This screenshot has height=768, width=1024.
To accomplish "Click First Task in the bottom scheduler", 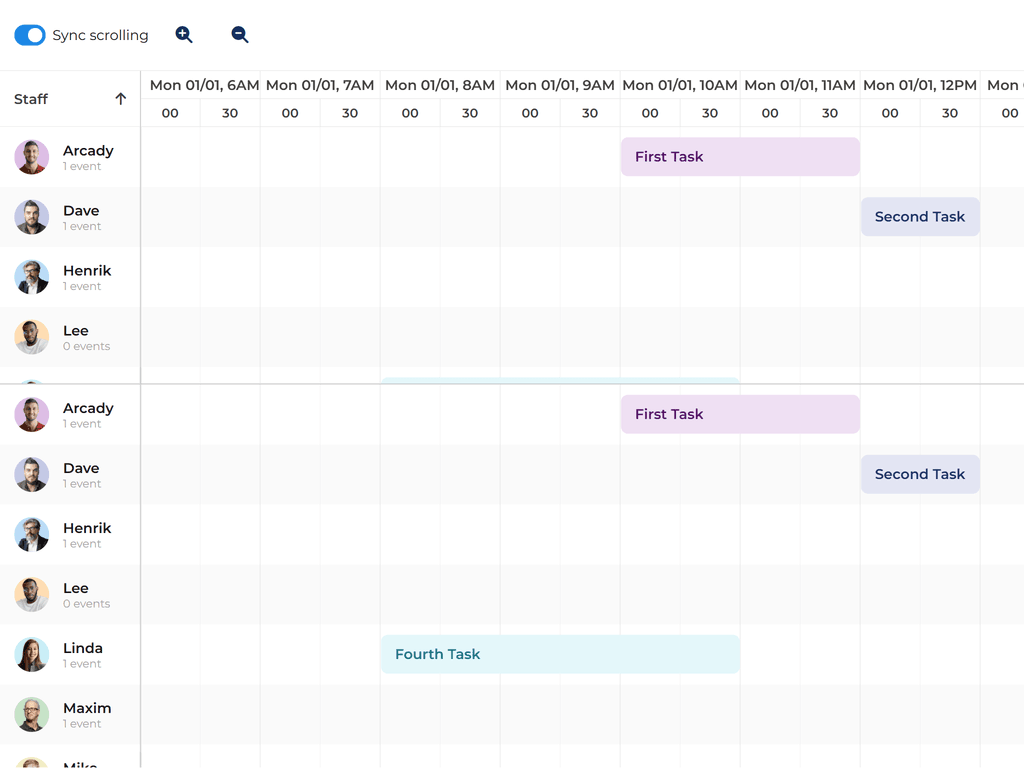I will (x=740, y=414).
